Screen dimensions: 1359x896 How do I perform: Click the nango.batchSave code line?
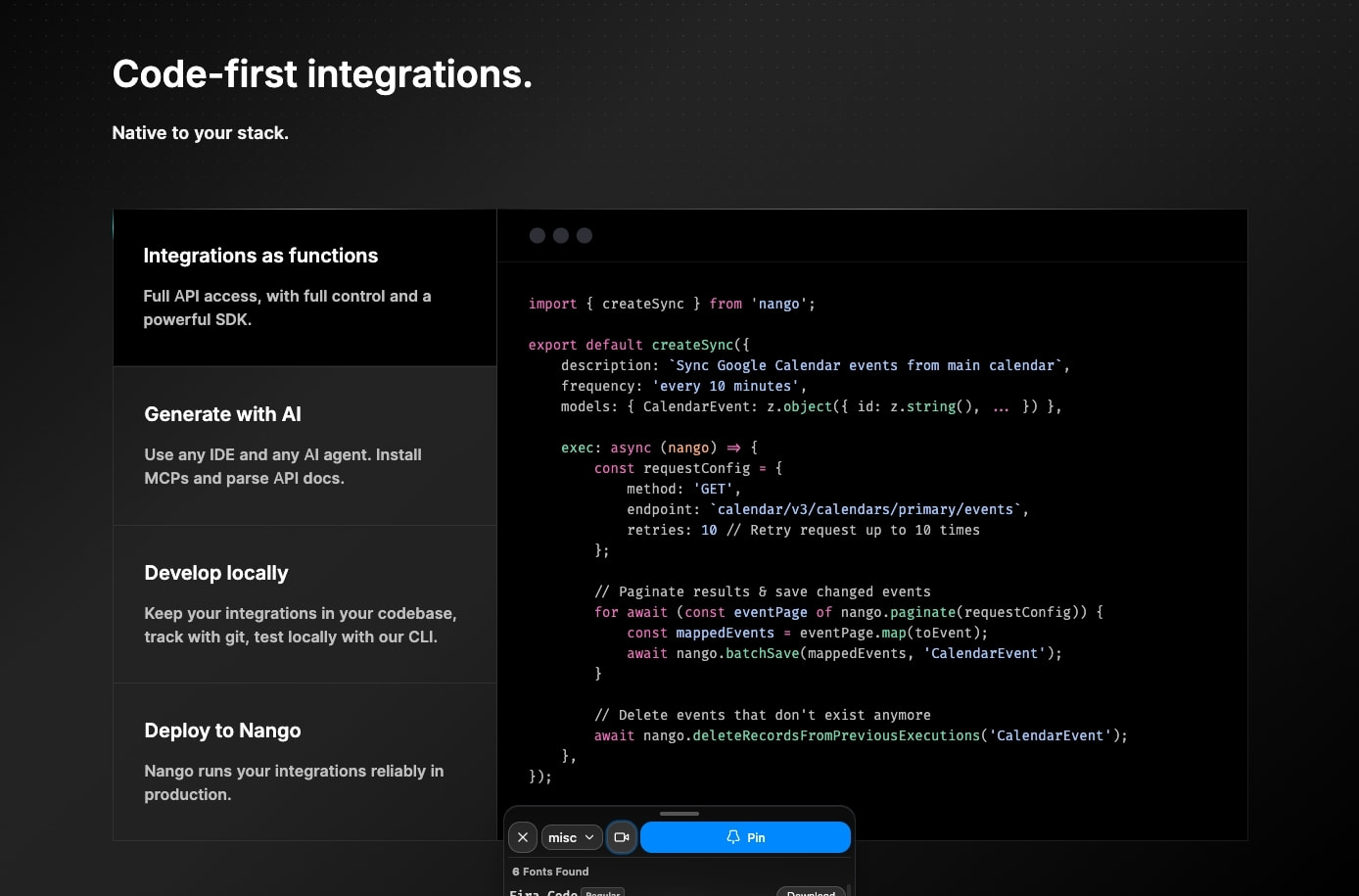(x=844, y=653)
